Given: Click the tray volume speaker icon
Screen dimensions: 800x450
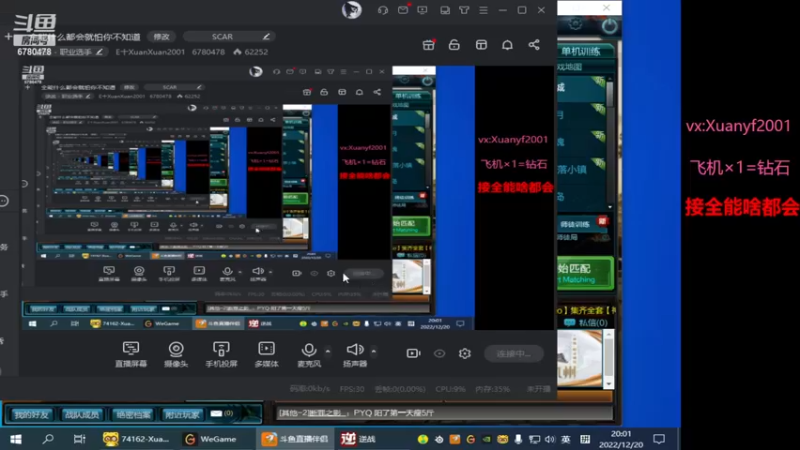Looking at the screenshot, I should tap(549, 439).
